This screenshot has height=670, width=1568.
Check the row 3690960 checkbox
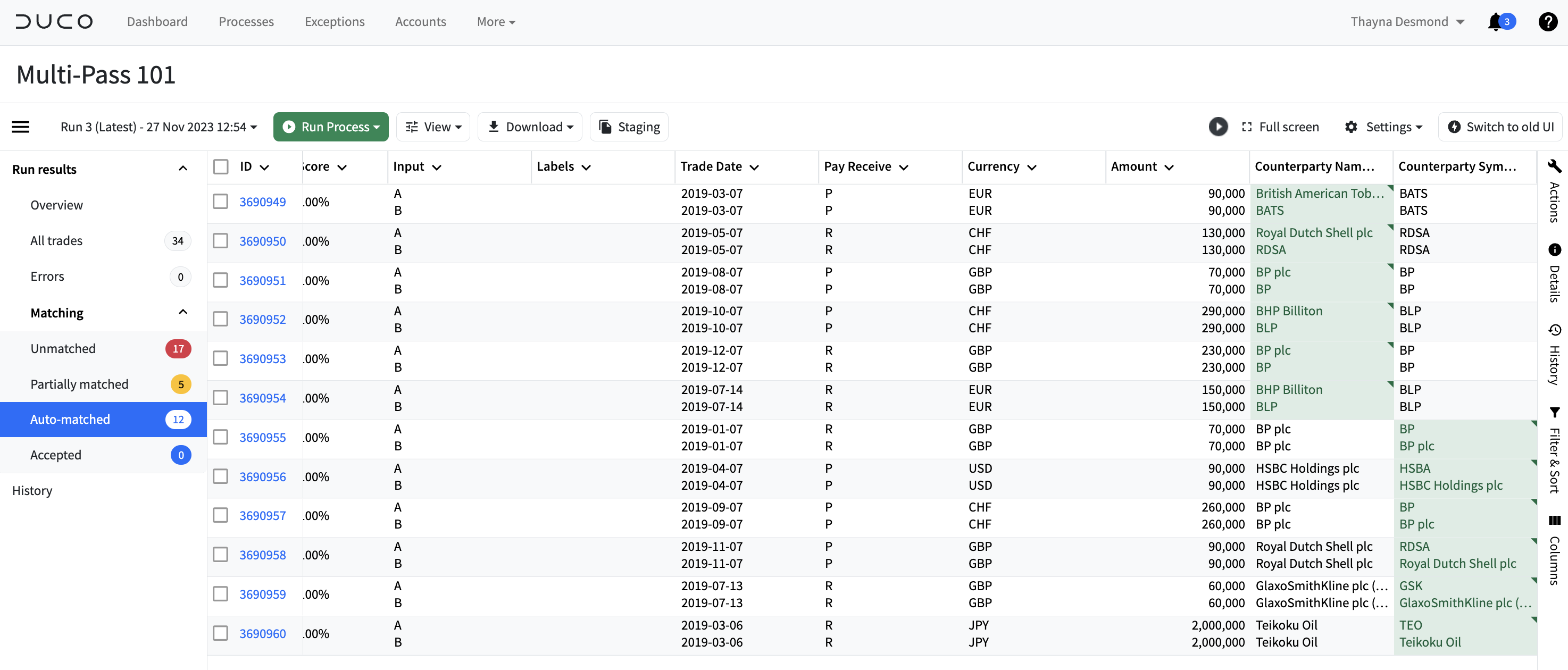[x=220, y=633]
